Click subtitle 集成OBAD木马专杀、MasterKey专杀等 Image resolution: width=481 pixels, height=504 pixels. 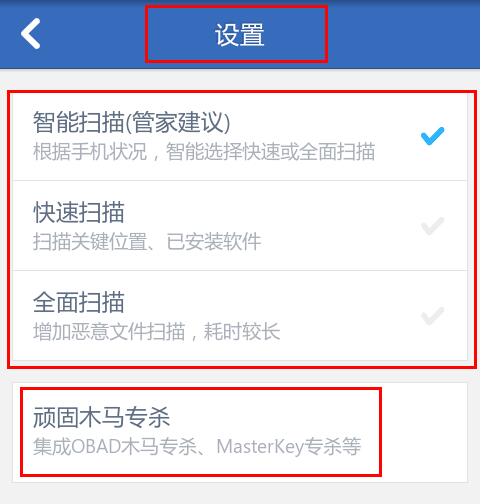pyautogui.click(x=197, y=447)
